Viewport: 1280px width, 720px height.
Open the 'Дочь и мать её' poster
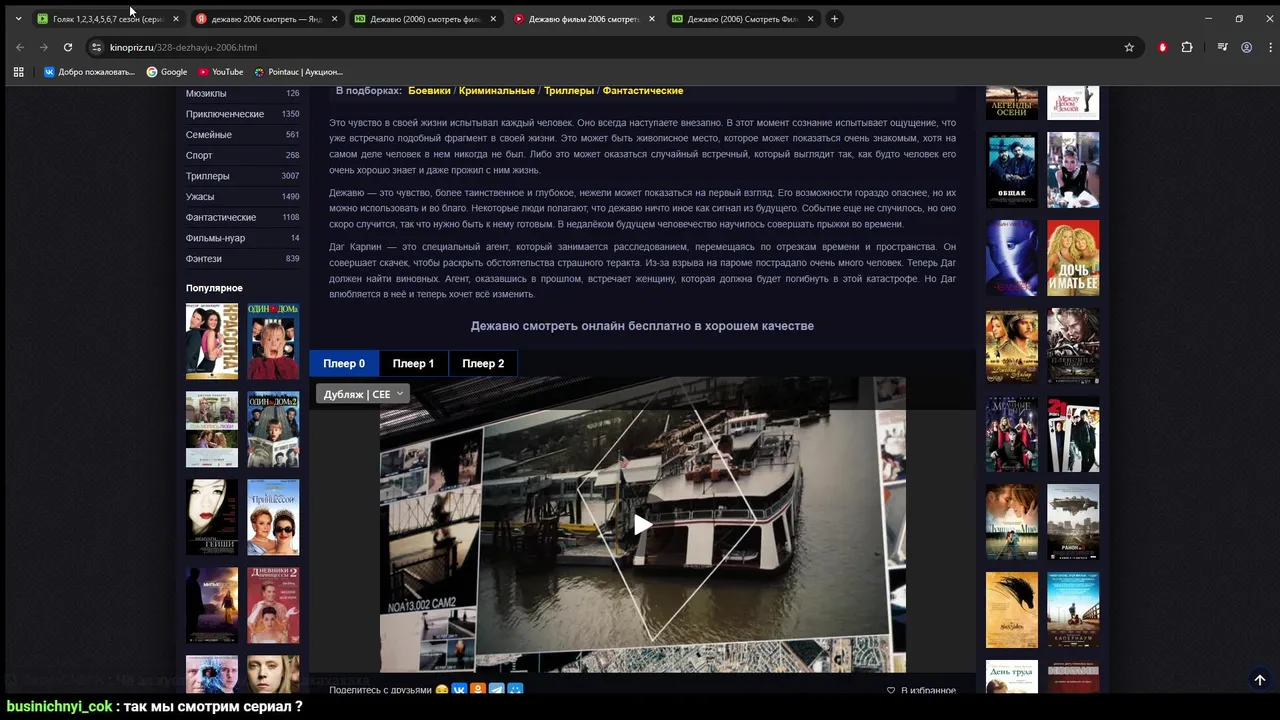pyautogui.click(x=1073, y=258)
